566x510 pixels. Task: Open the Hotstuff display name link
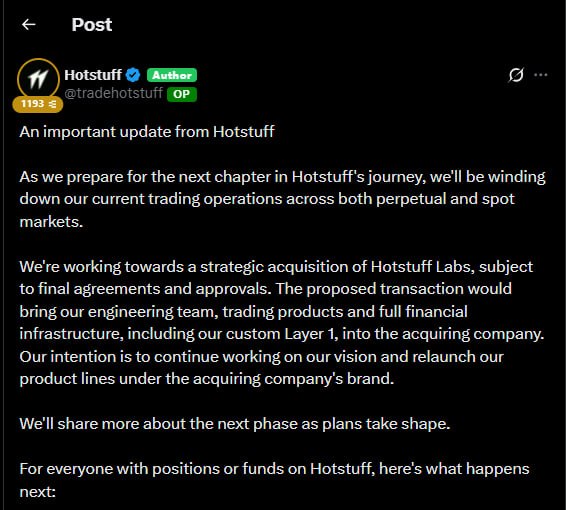click(93, 75)
